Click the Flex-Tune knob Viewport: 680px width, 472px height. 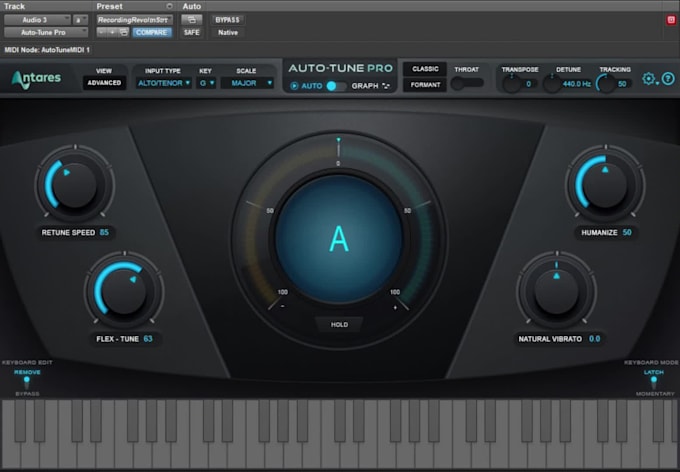pos(124,291)
